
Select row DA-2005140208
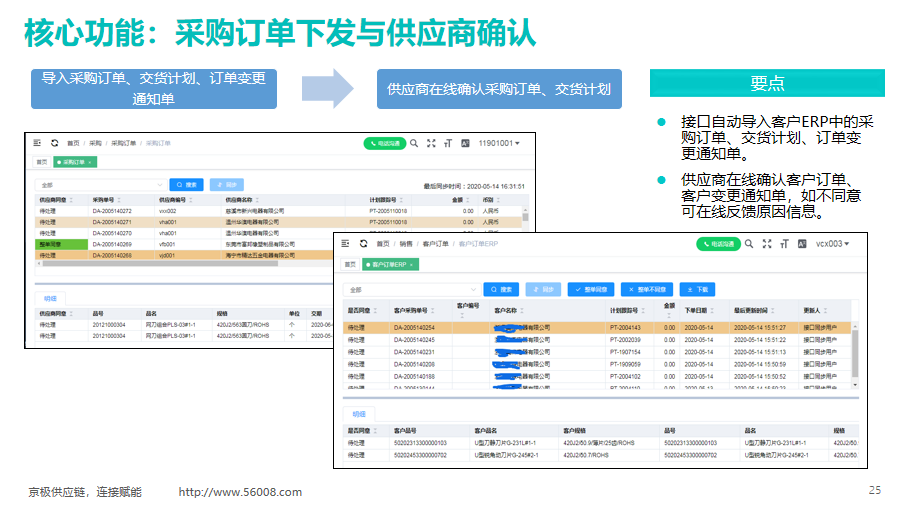(x=597, y=364)
